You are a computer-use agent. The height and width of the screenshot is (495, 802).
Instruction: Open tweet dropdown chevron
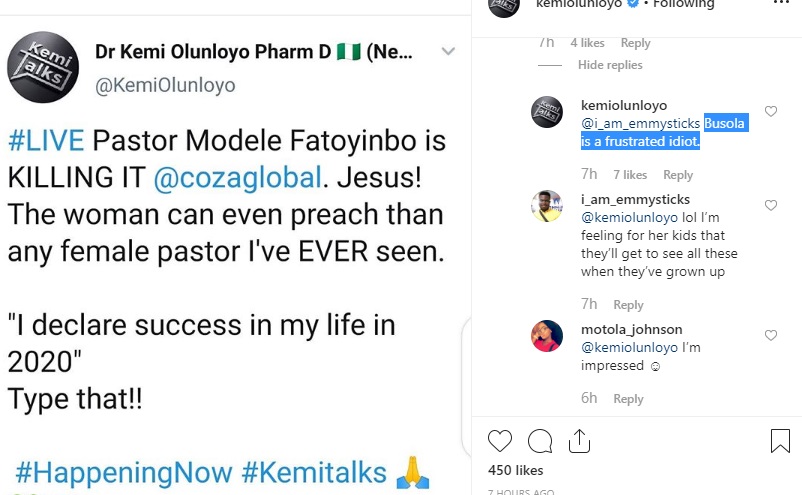coord(448,52)
